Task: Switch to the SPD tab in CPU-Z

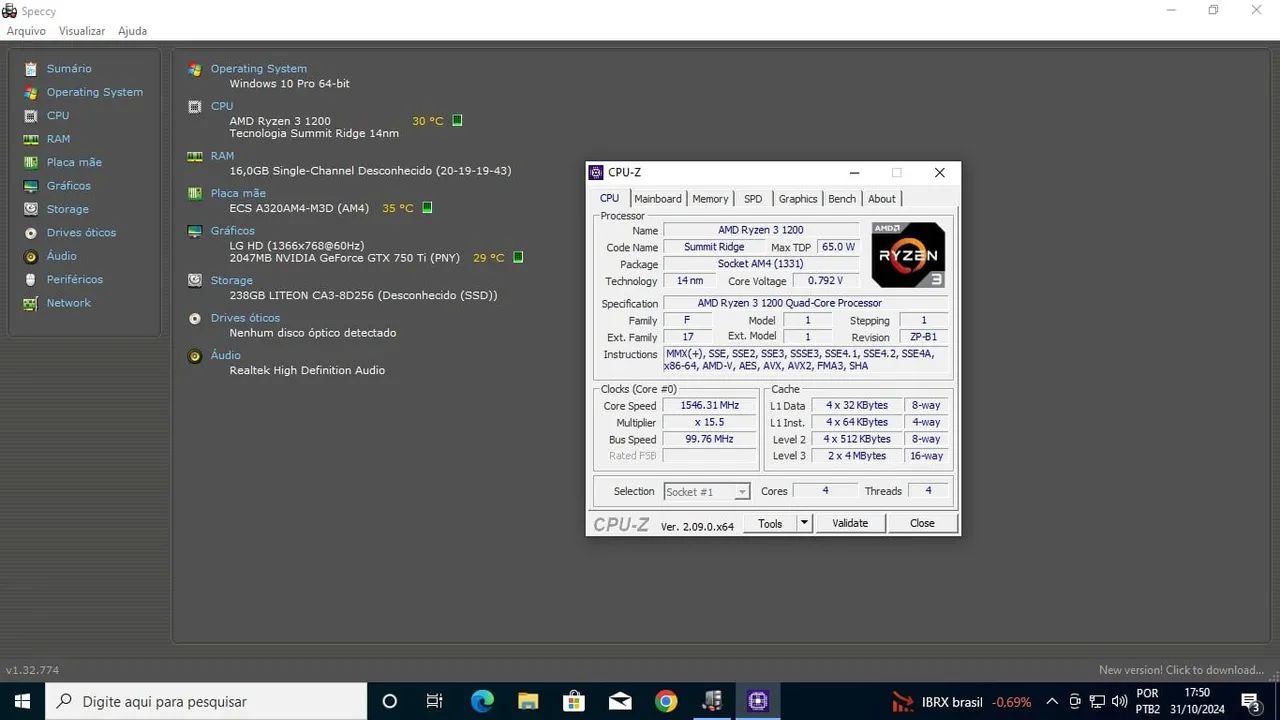Action: click(x=752, y=198)
